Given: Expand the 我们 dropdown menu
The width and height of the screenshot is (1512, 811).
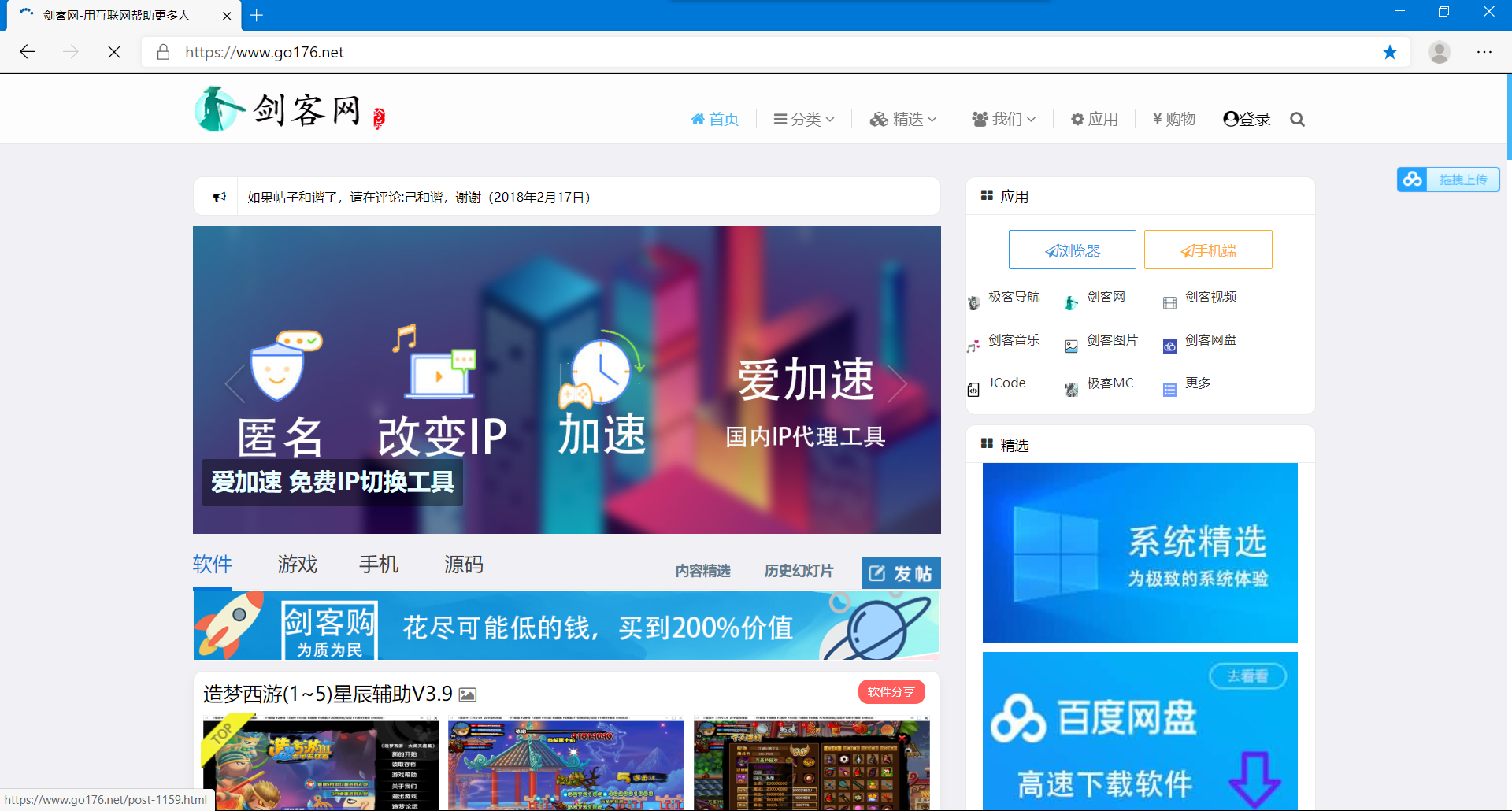Looking at the screenshot, I should [1004, 119].
